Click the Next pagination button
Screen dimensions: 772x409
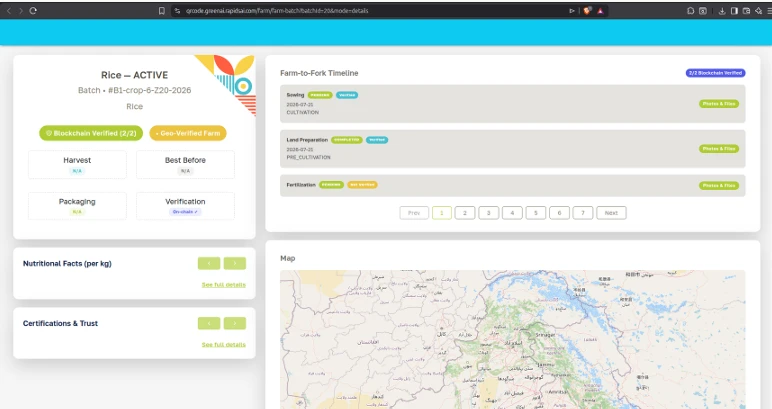pyautogui.click(x=611, y=213)
